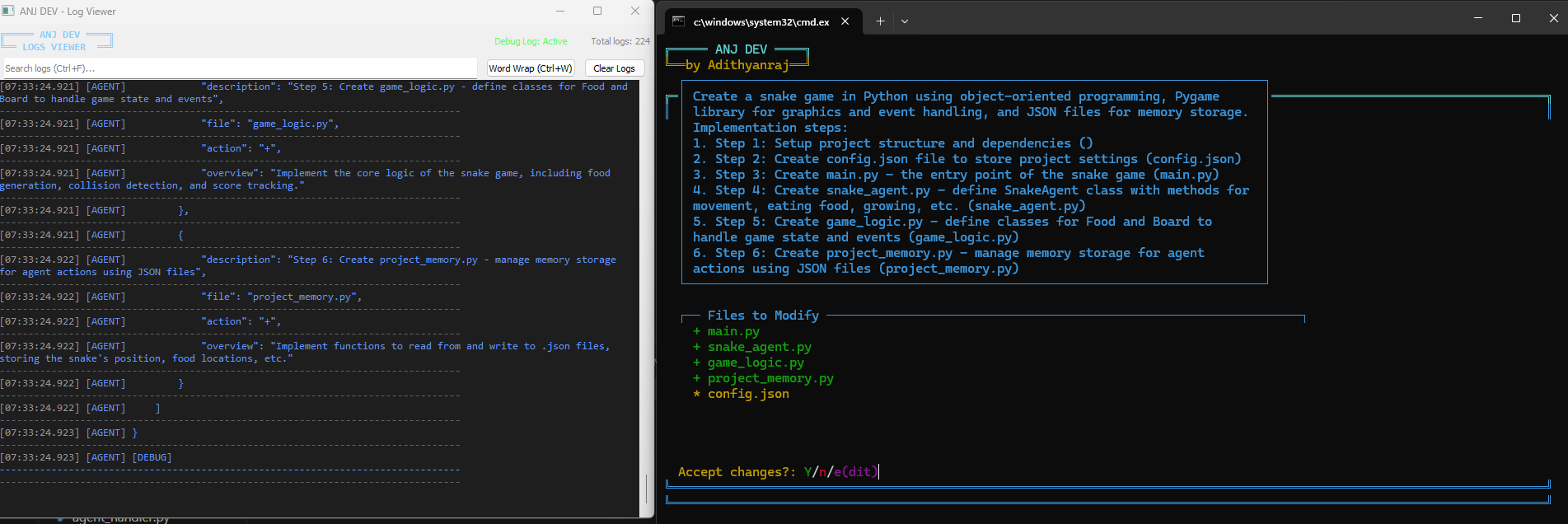
Task: Close the cmd.exe terminal tab
Action: (845, 21)
